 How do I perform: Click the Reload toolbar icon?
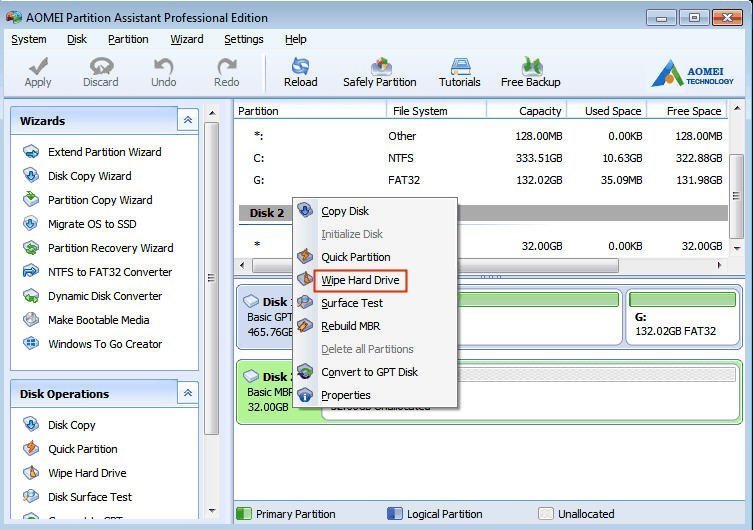pyautogui.click(x=301, y=66)
